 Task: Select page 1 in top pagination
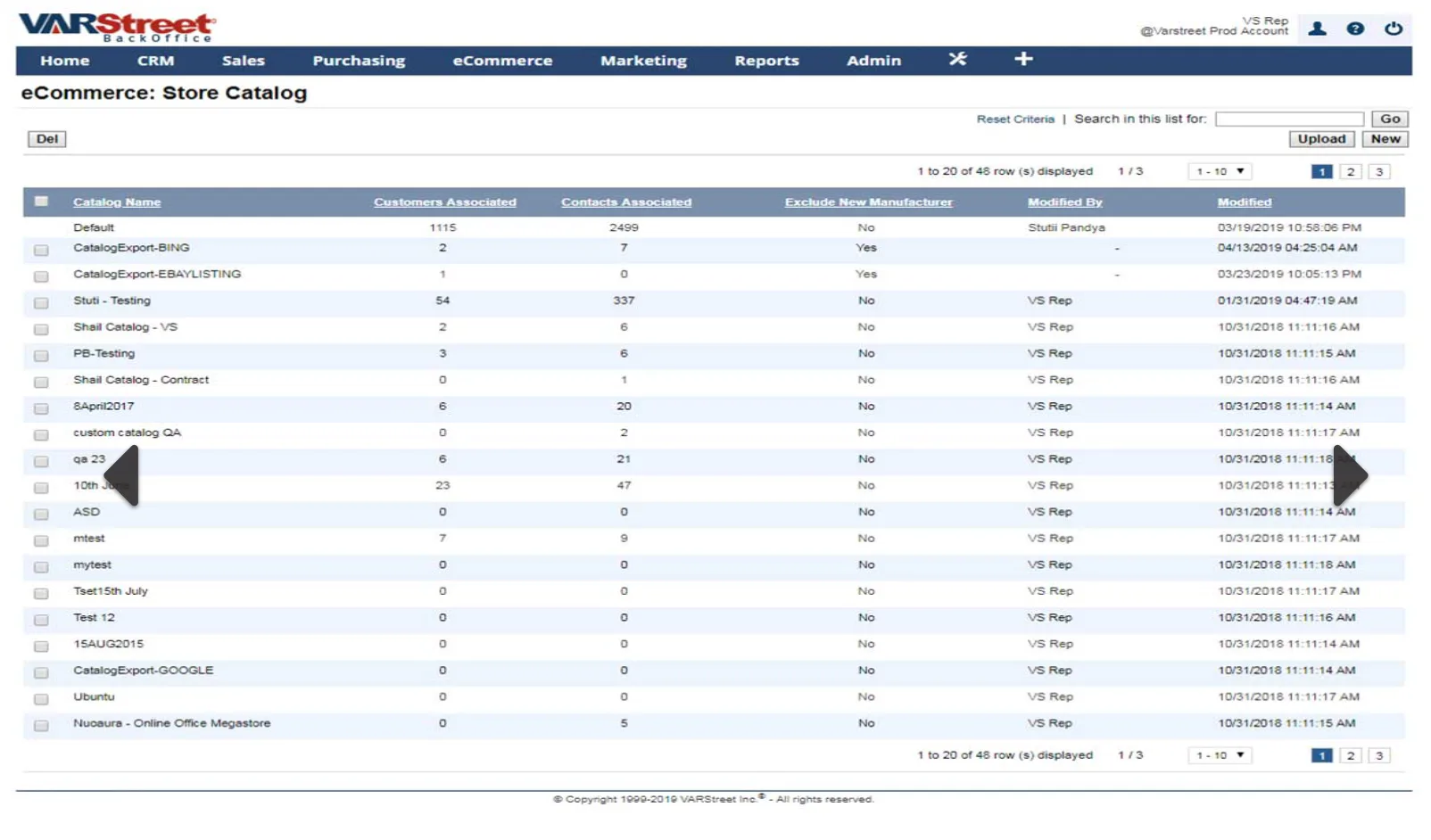(1322, 172)
